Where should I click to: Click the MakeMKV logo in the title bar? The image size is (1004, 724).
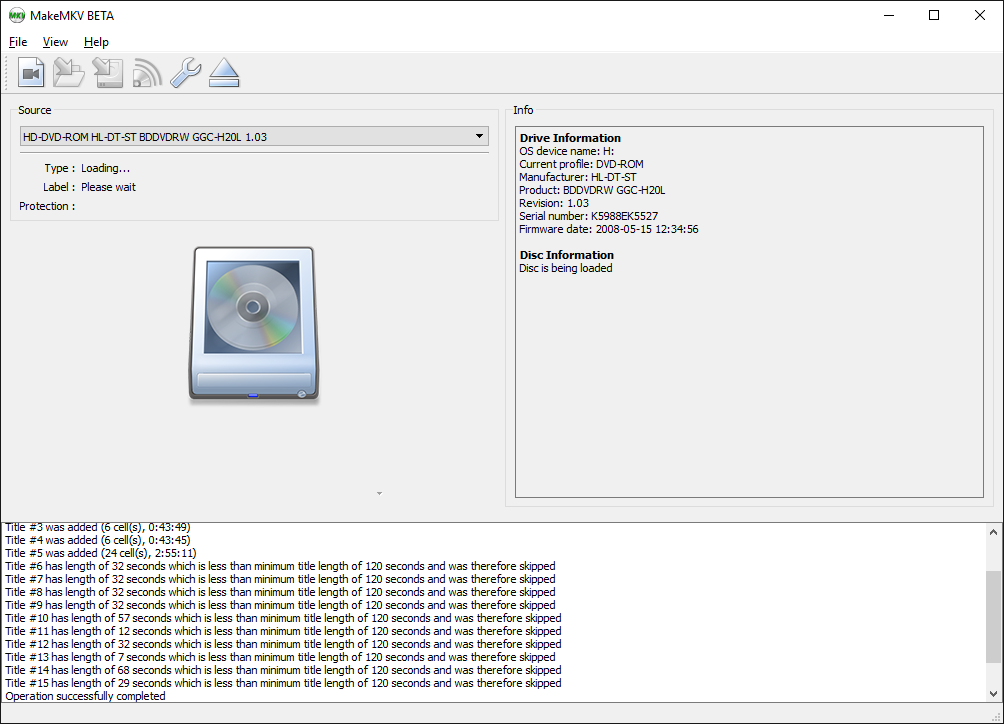[16, 15]
